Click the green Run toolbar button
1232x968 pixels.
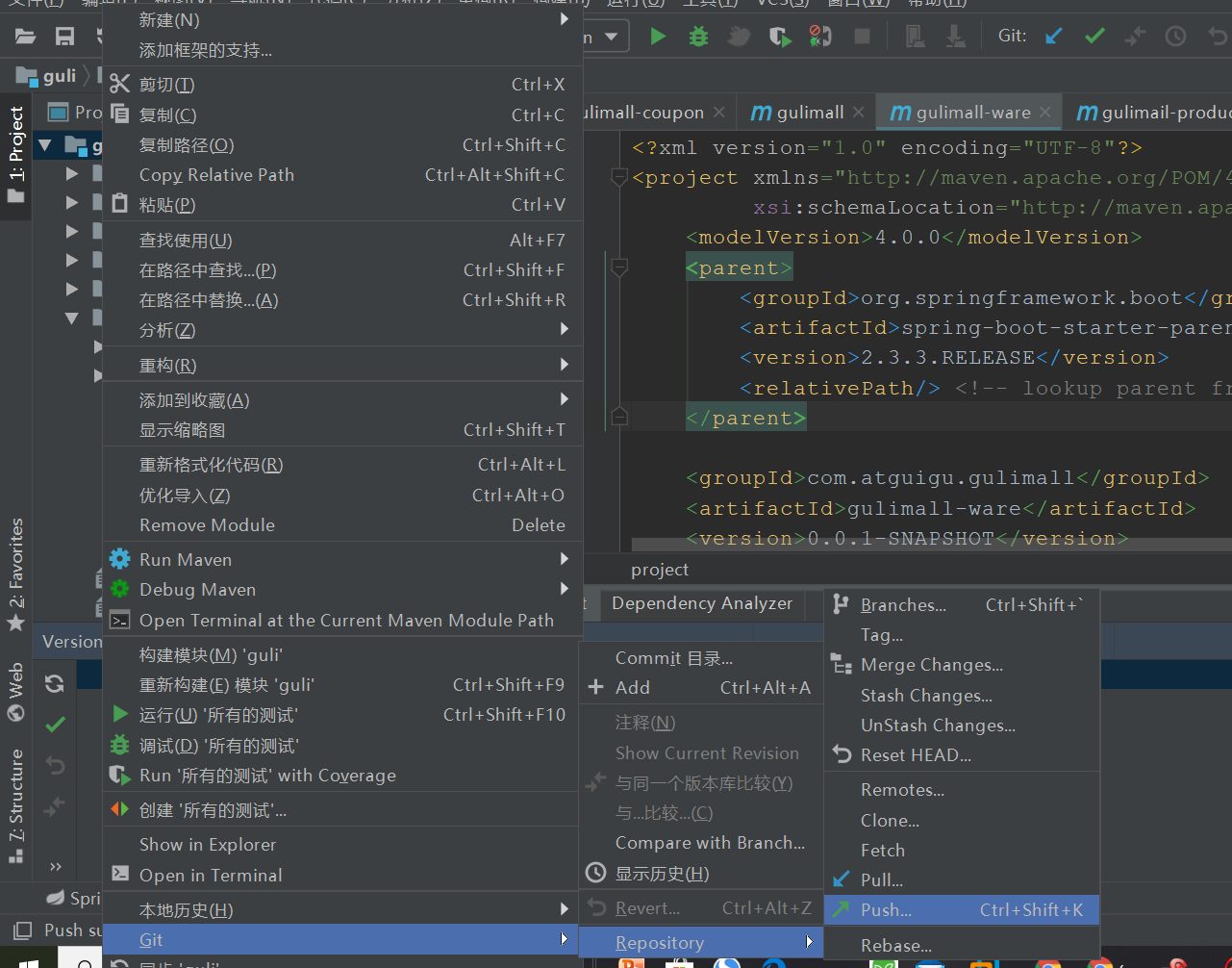pyautogui.click(x=658, y=37)
